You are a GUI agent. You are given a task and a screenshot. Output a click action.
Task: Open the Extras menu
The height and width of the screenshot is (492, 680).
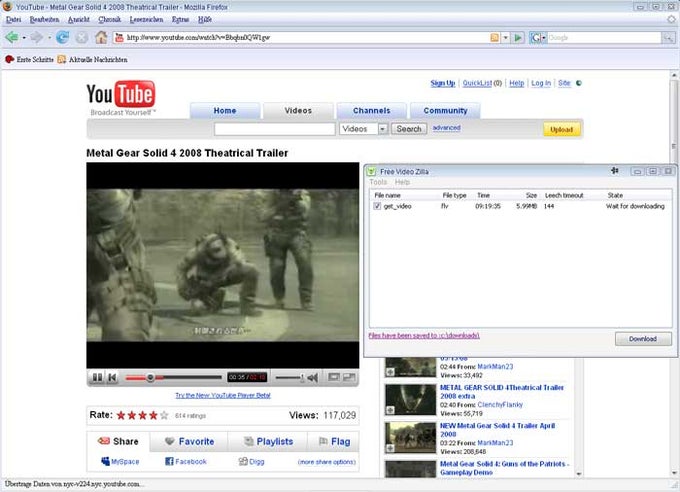tap(180, 20)
